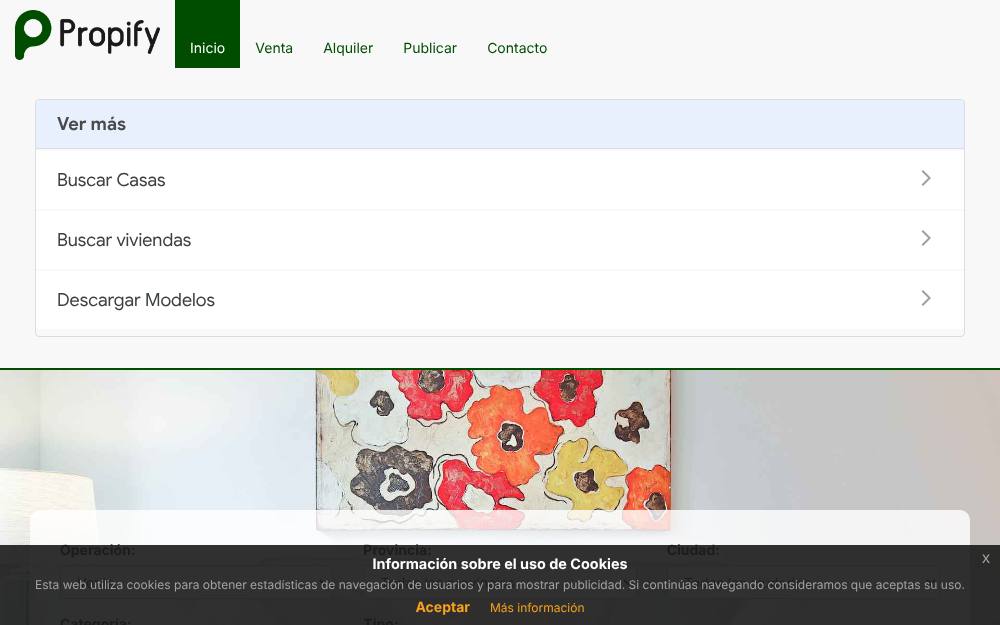
Task: Click the cookies information heading text
Action: [499, 564]
